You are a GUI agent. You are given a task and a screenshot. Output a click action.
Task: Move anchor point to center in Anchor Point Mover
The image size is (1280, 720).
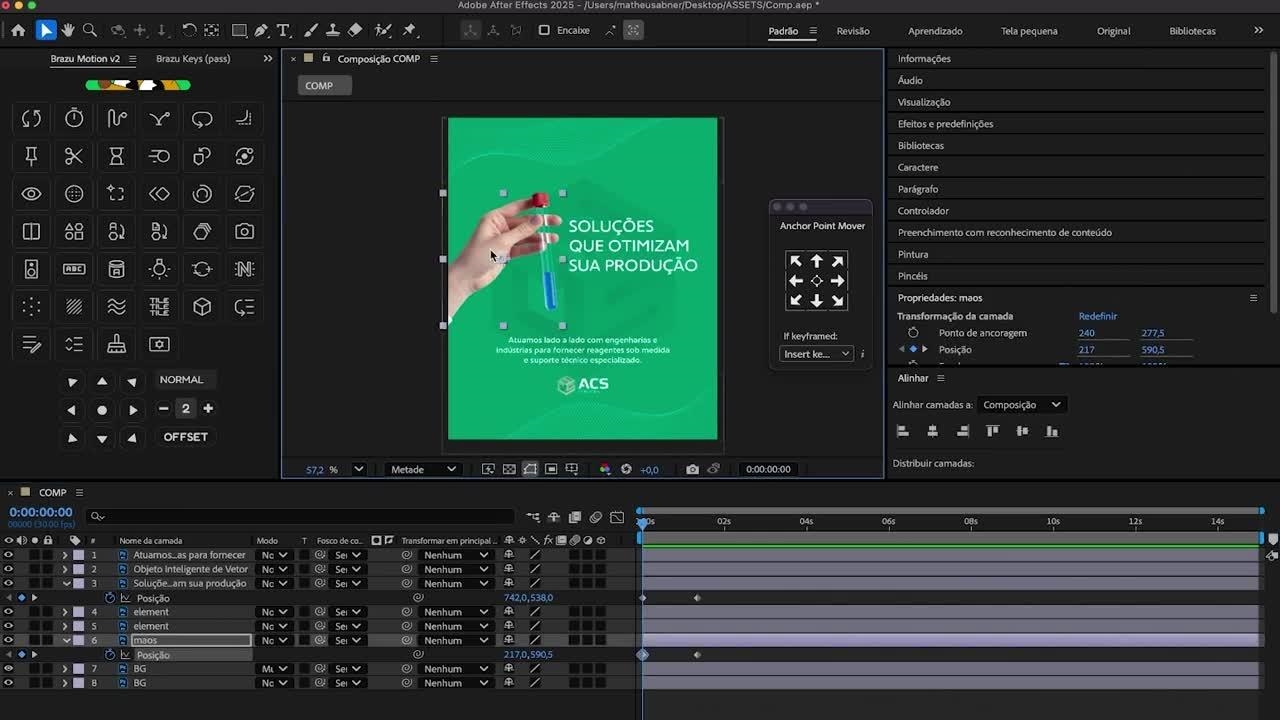pos(816,281)
